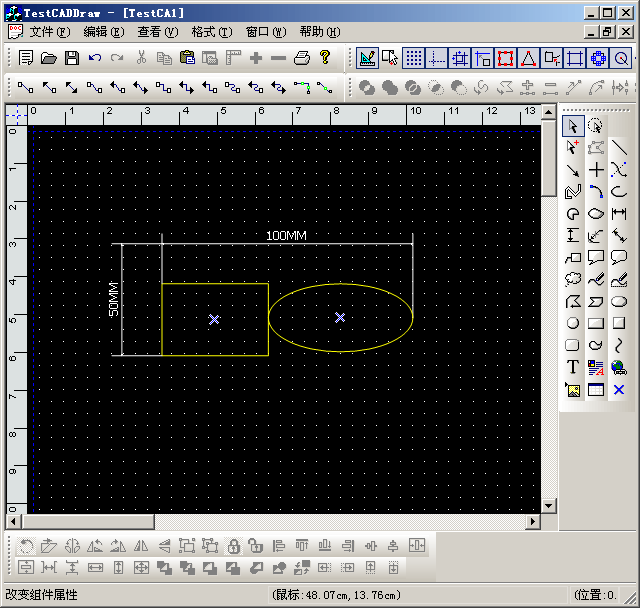Pick the Text tool in the toolbox
This screenshot has height=608, width=640.
tap(573, 367)
